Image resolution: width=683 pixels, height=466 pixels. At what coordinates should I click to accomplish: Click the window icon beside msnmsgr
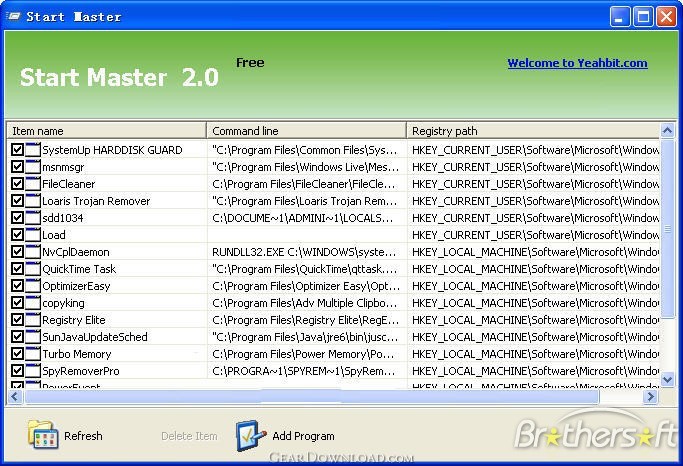33,167
